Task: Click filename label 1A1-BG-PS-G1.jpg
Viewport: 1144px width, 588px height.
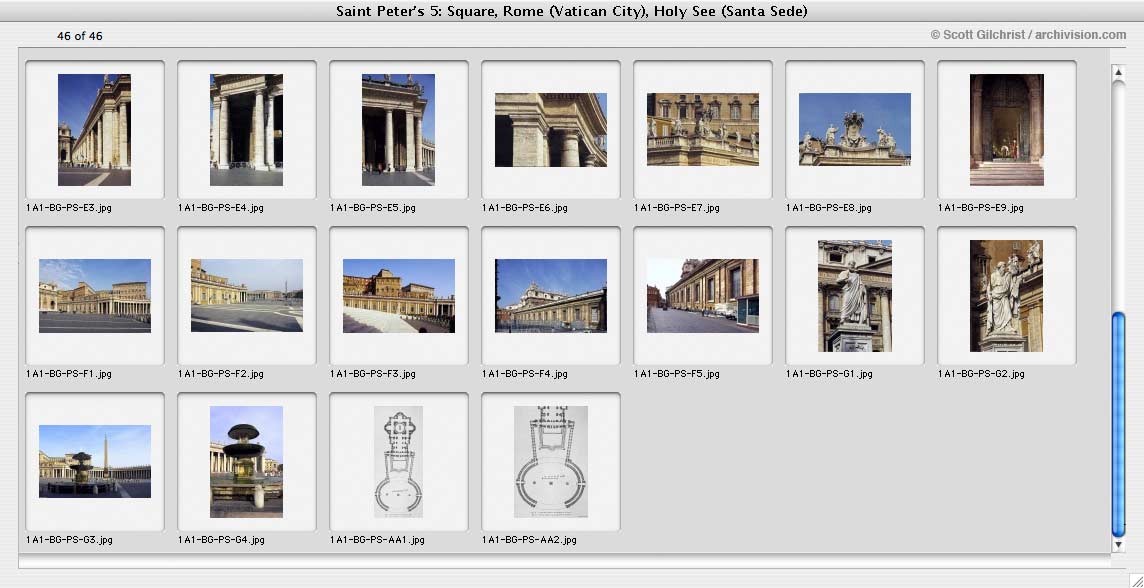Action: (x=829, y=374)
